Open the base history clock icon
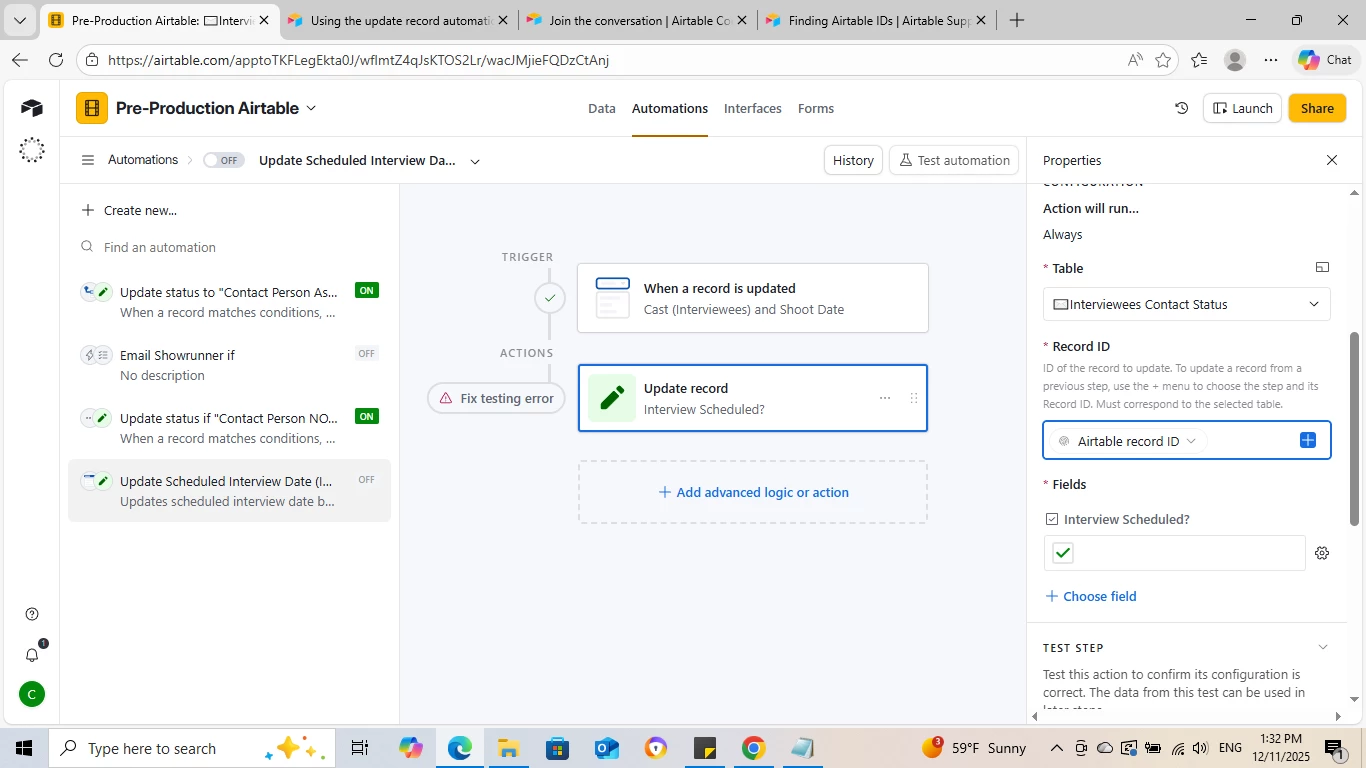1366x768 pixels. tap(1181, 108)
